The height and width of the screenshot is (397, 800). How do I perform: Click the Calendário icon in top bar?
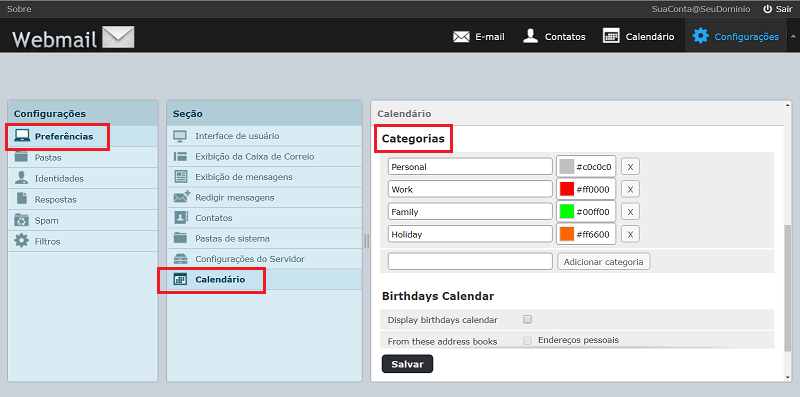tap(611, 36)
